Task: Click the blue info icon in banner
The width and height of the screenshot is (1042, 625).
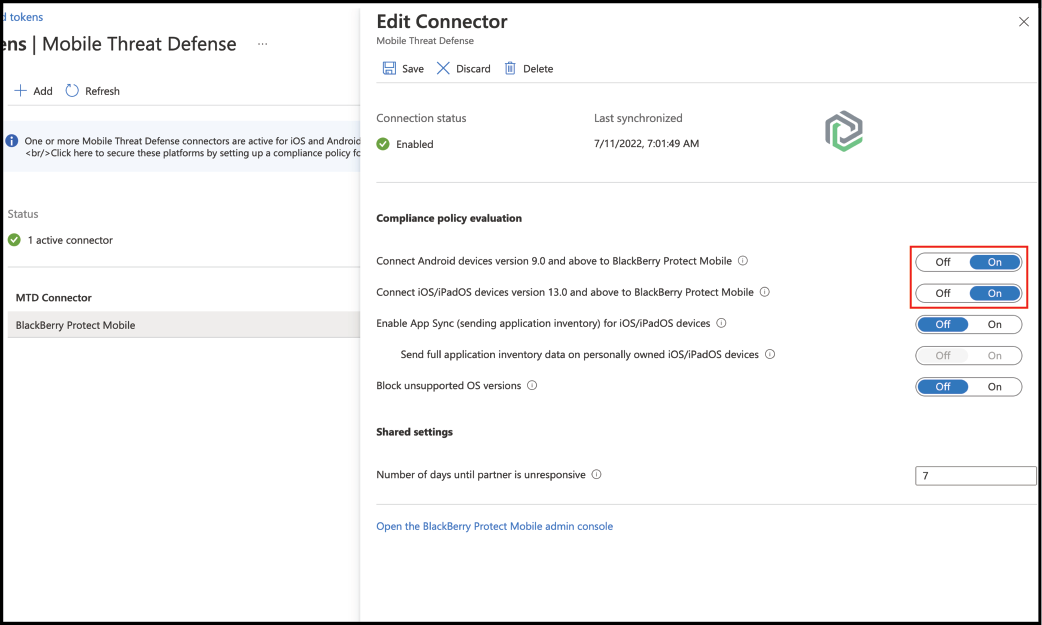Action: (x=12, y=141)
